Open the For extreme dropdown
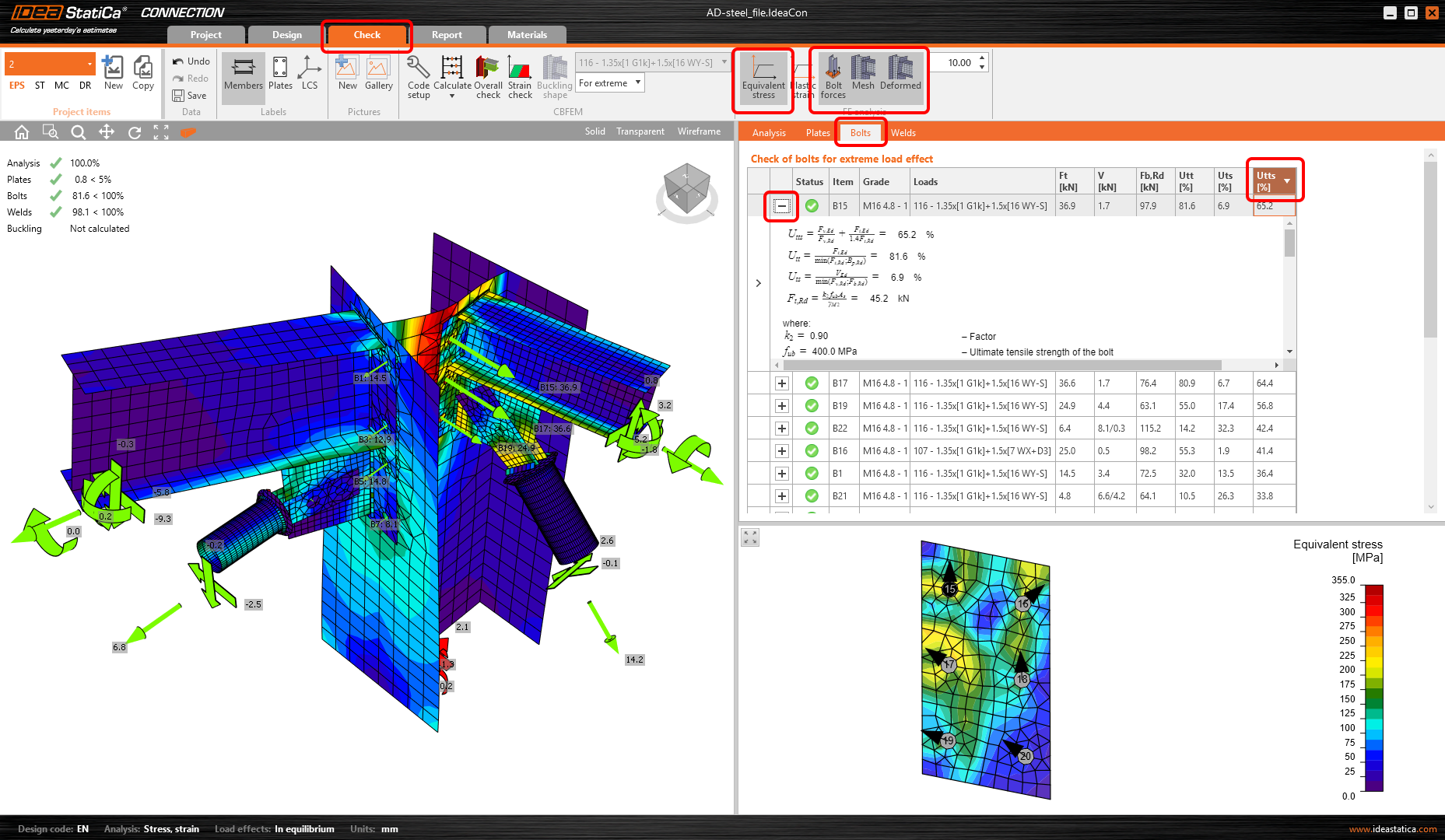Viewport: 1445px width, 840px height. tap(610, 83)
